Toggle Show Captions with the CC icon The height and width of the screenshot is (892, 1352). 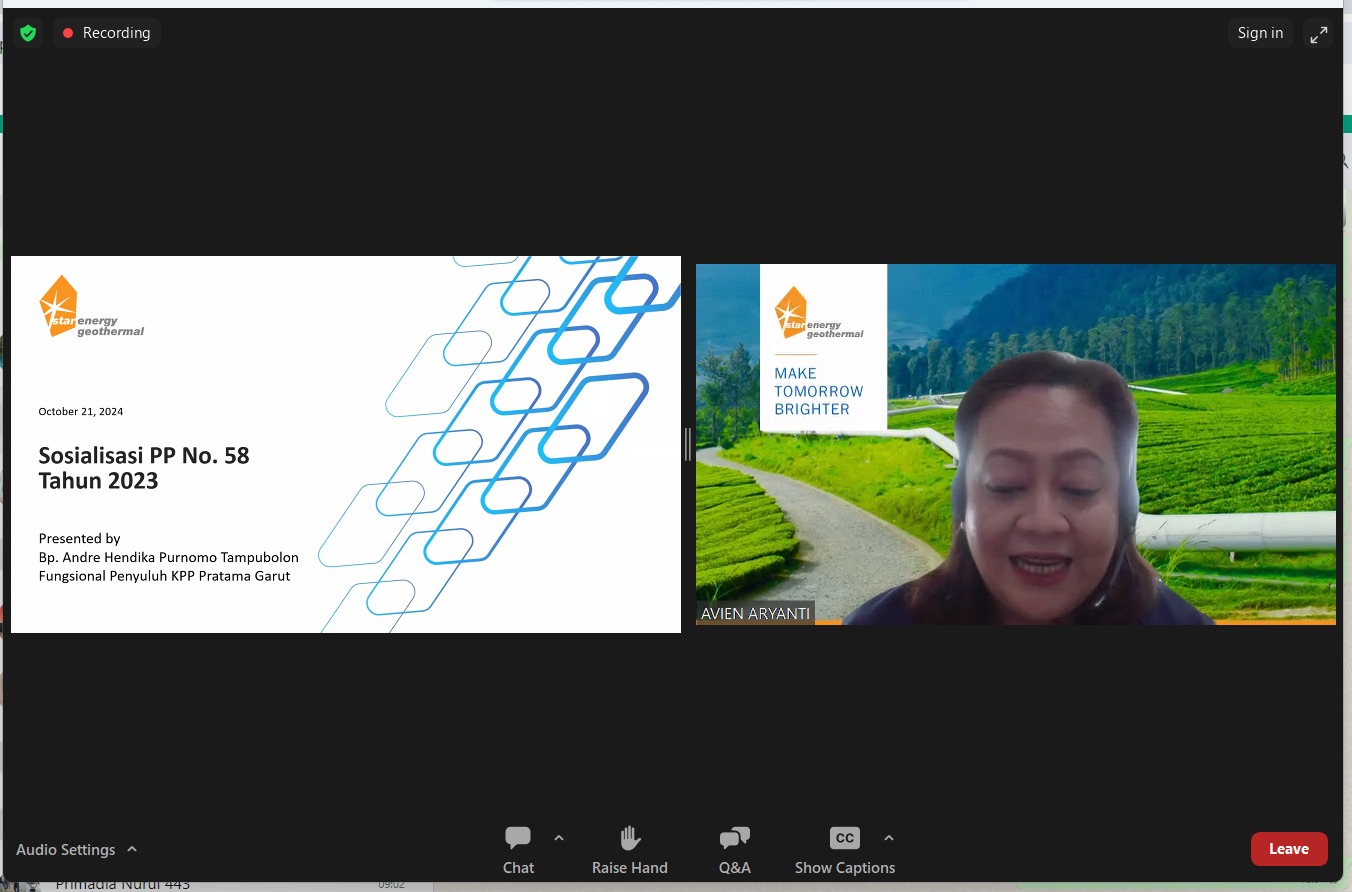pos(844,850)
